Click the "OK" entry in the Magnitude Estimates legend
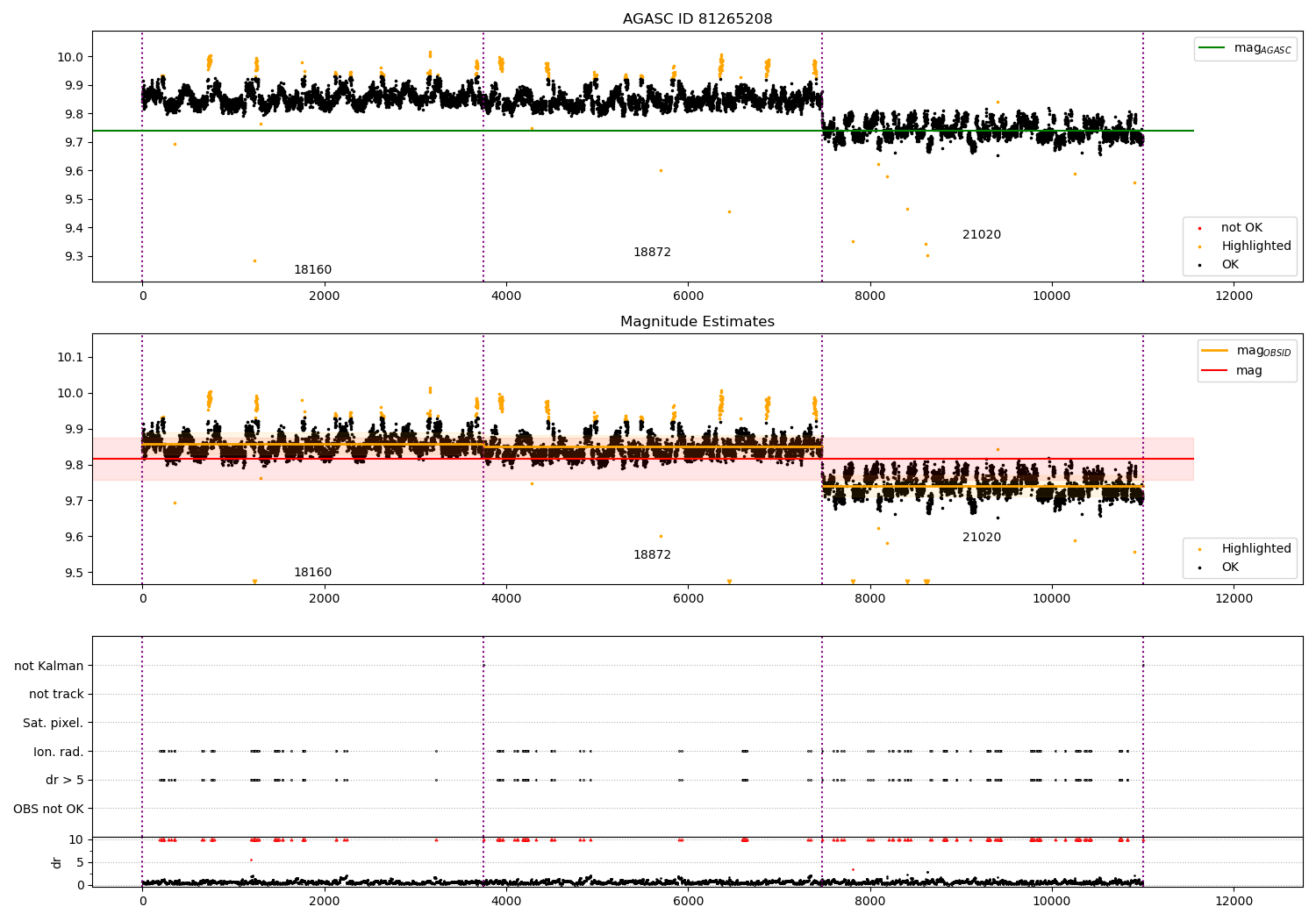Screen dimensions: 1316x921 [1230, 568]
